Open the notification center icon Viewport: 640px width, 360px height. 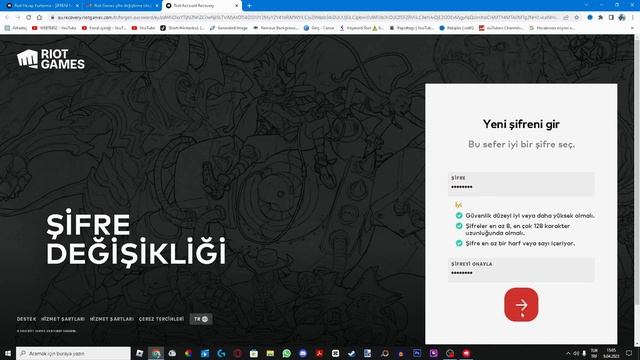point(629,353)
